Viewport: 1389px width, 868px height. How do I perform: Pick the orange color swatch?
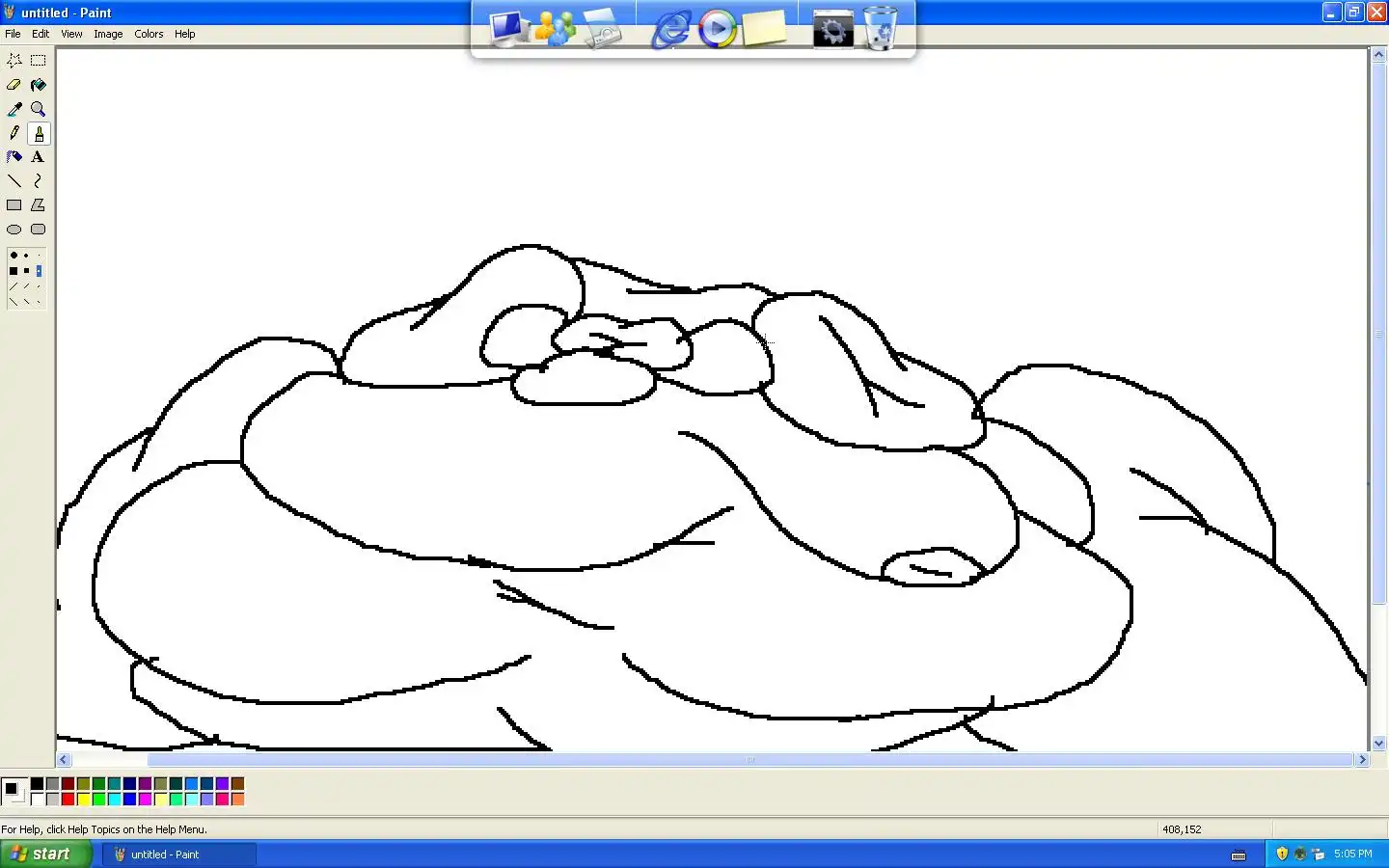click(237, 799)
